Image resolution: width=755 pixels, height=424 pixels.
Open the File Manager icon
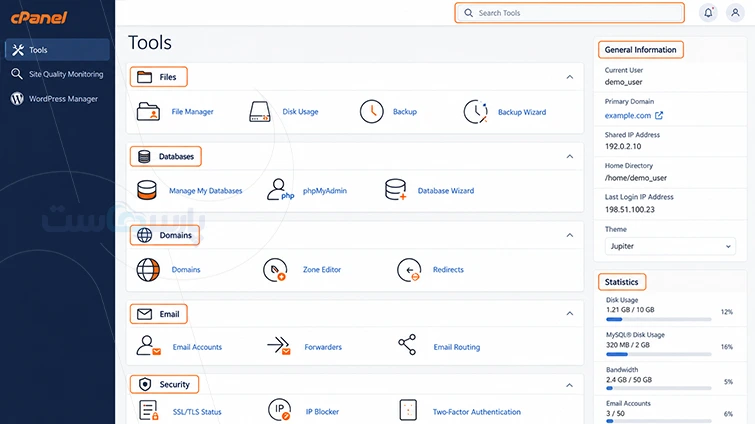point(148,112)
